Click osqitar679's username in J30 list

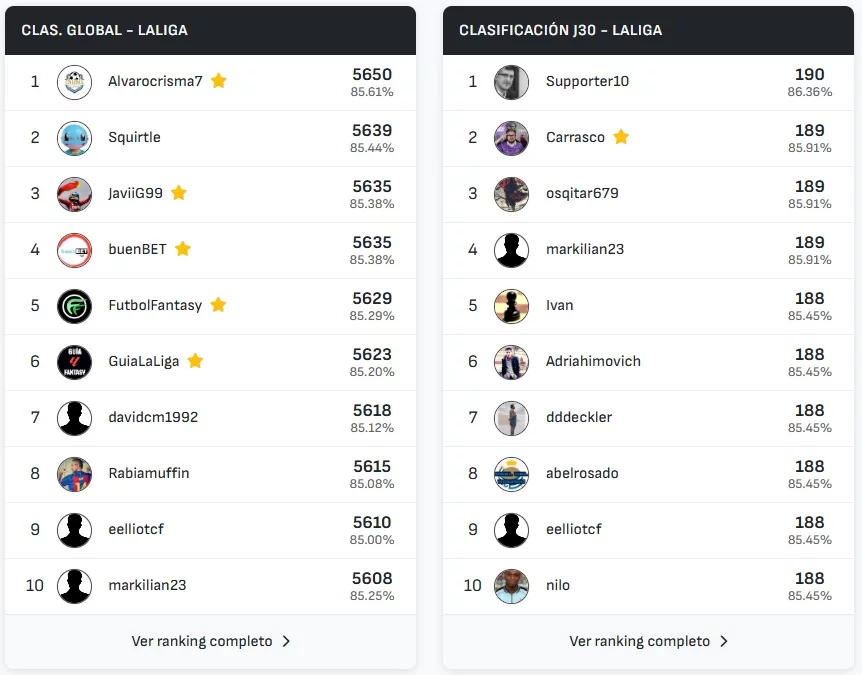582,193
